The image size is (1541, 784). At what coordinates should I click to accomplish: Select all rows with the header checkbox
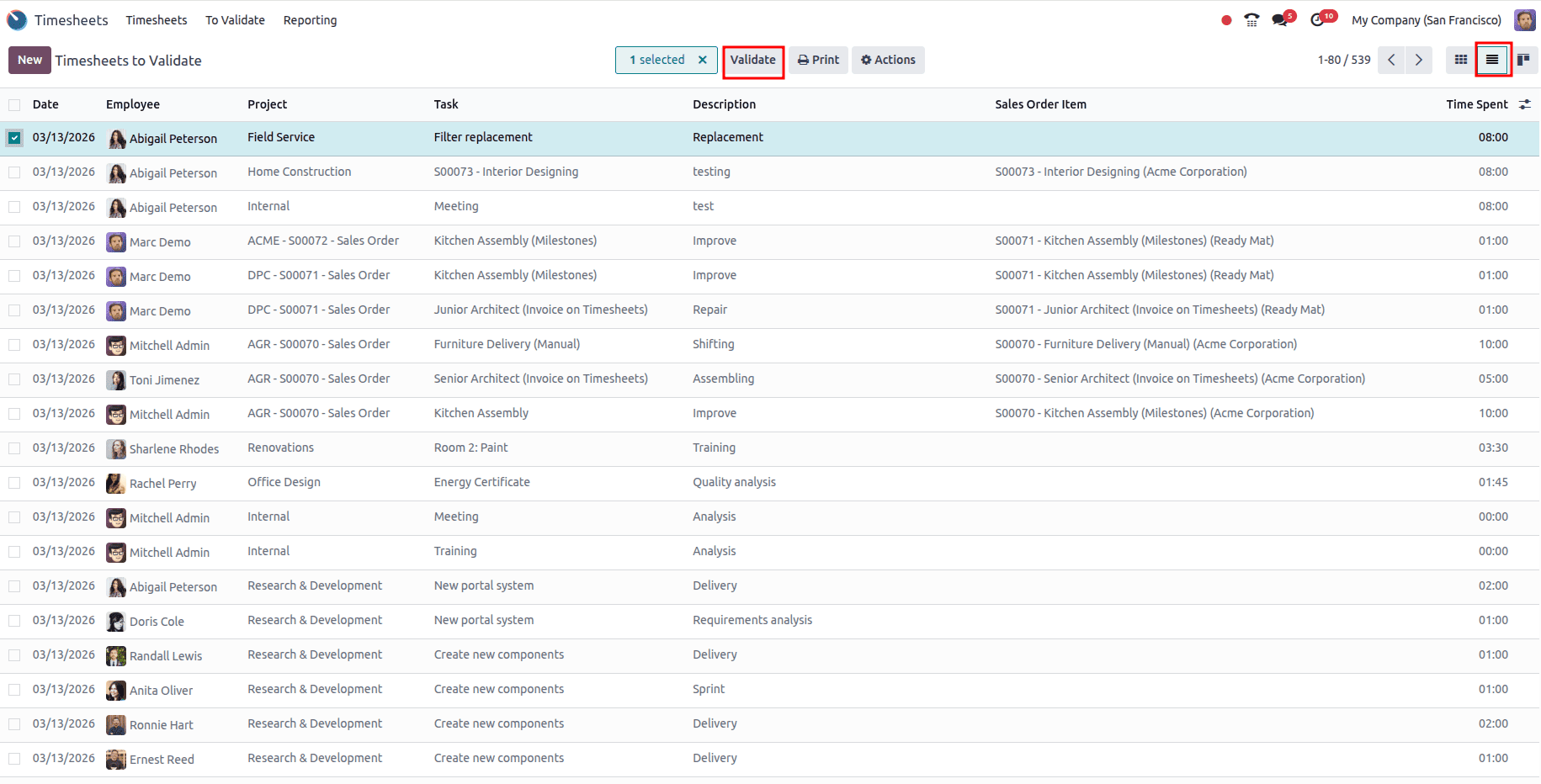[x=14, y=104]
